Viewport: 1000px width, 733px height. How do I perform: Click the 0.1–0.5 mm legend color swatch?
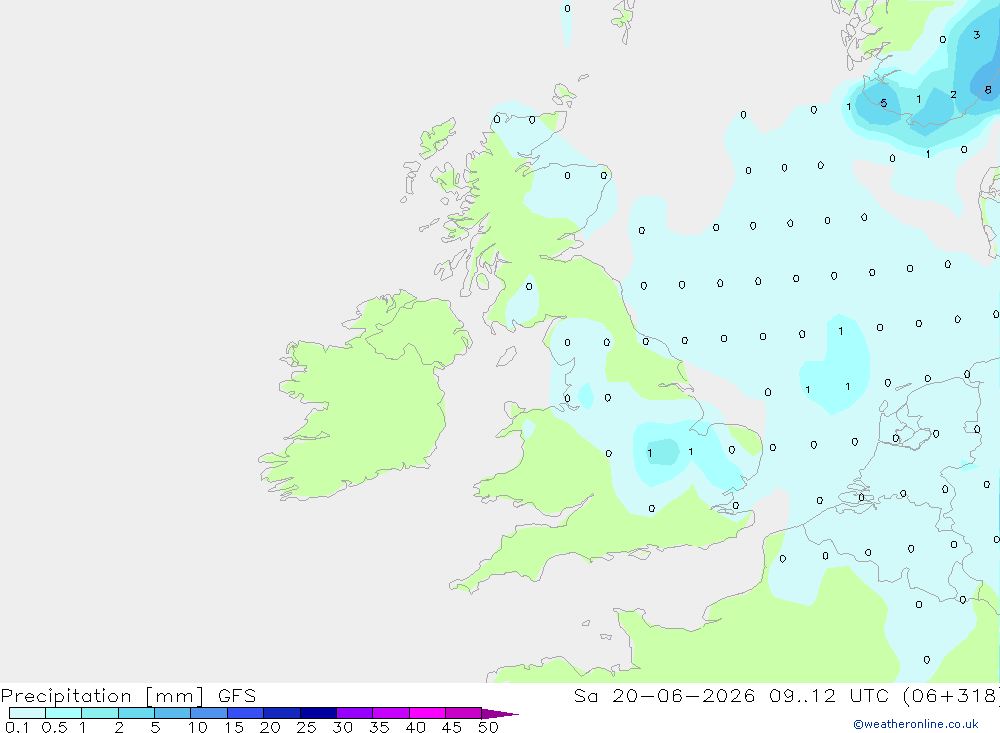click(27, 713)
